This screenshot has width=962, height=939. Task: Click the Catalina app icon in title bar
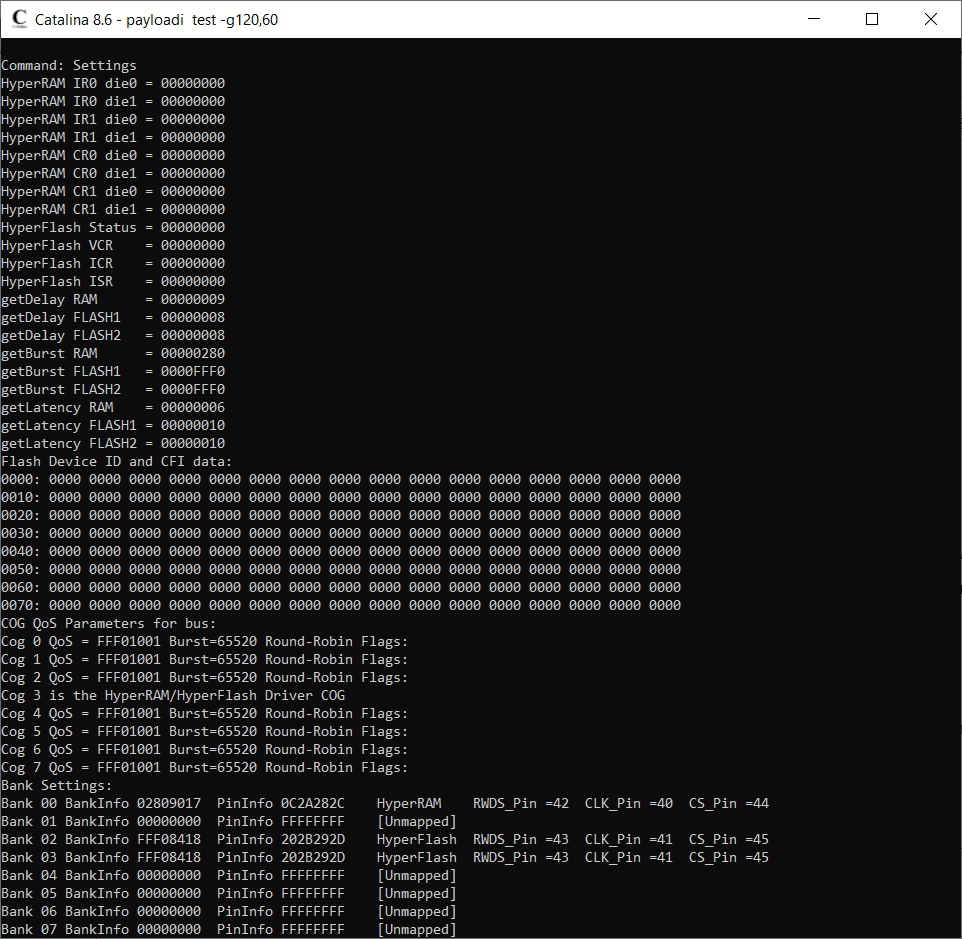pos(20,19)
